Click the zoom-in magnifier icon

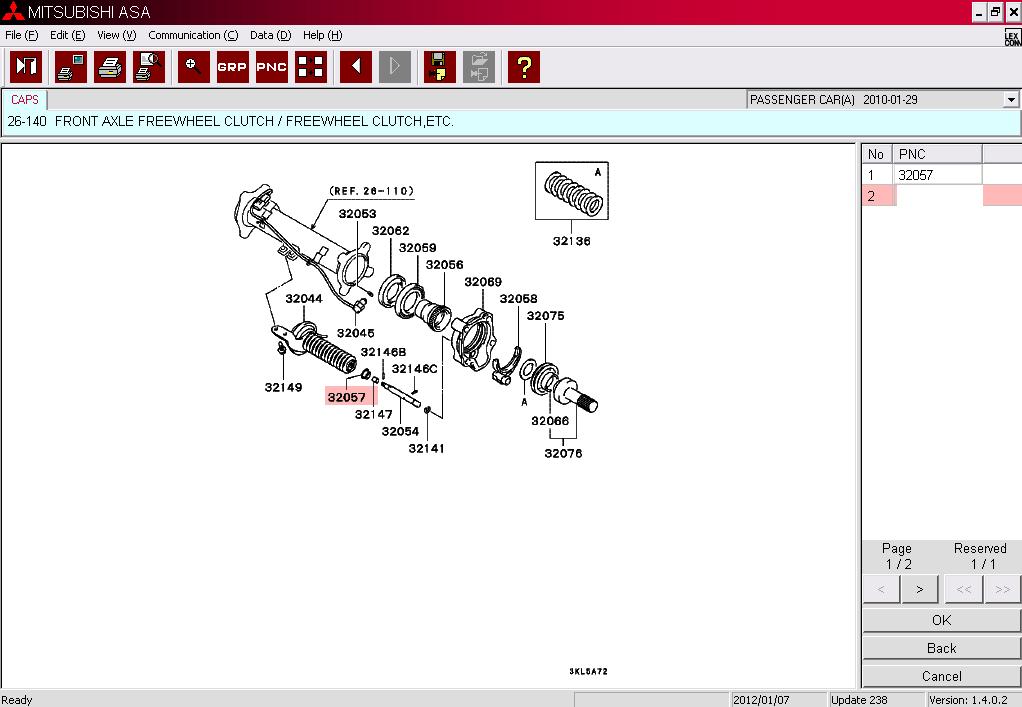[x=193, y=67]
